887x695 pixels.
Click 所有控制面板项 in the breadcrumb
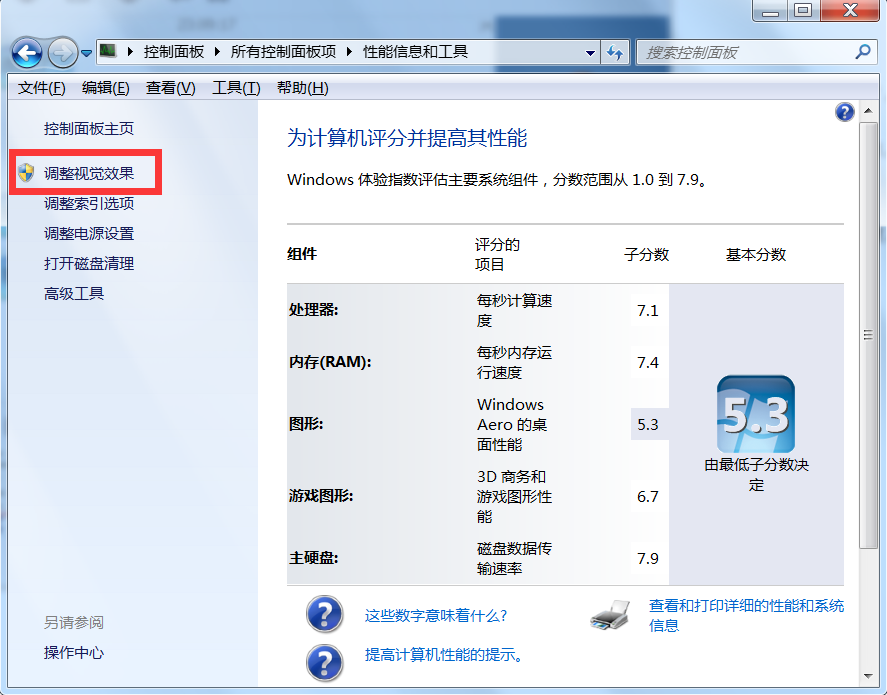click(x=283, y=52)
